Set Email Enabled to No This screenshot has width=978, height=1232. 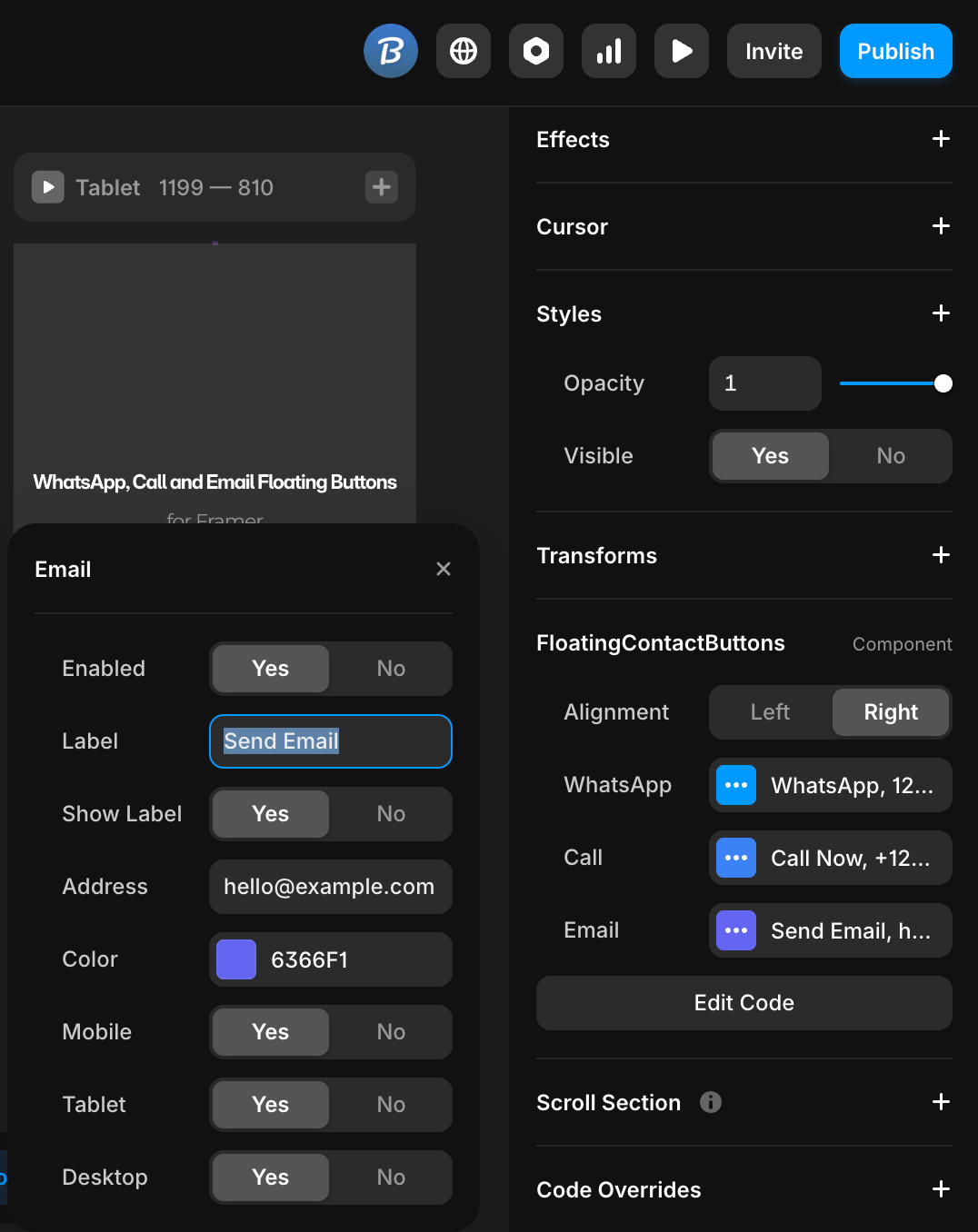pos(391,669)
